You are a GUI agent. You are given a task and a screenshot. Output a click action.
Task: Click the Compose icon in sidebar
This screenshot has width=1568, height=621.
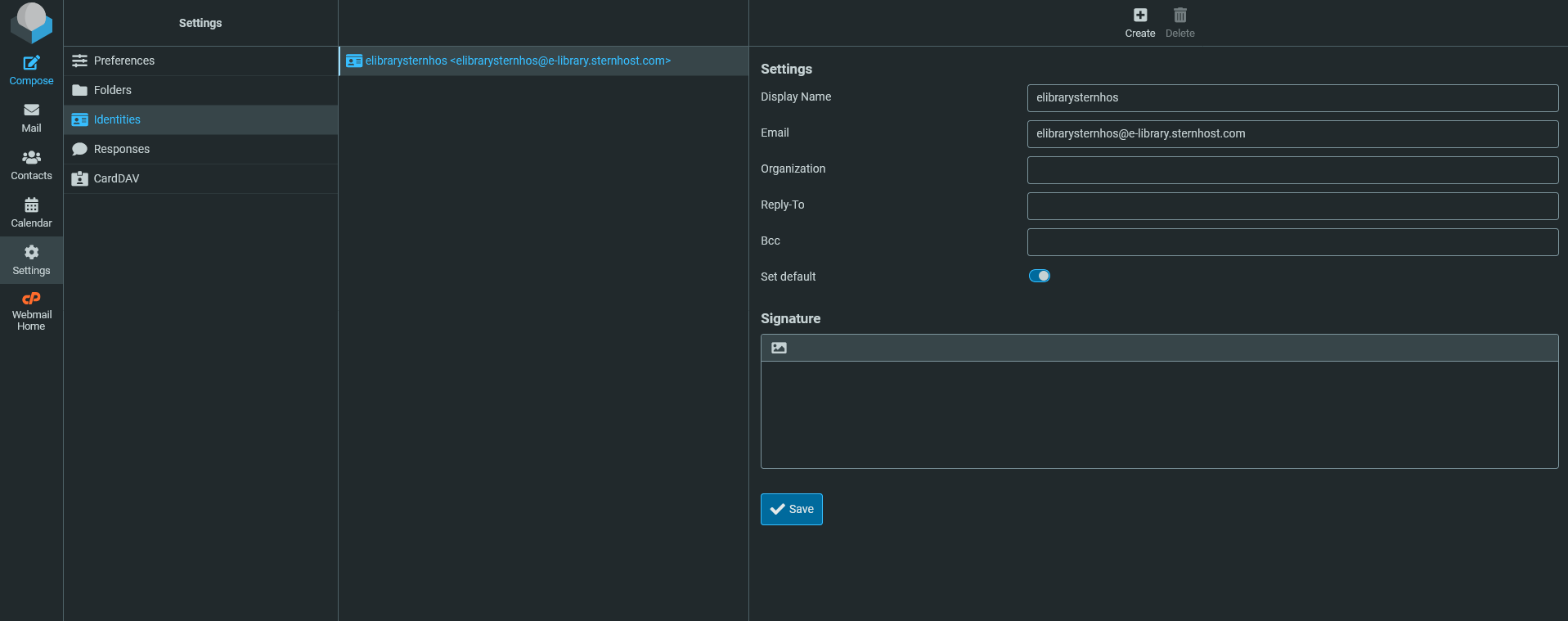(x=31, y=64)
